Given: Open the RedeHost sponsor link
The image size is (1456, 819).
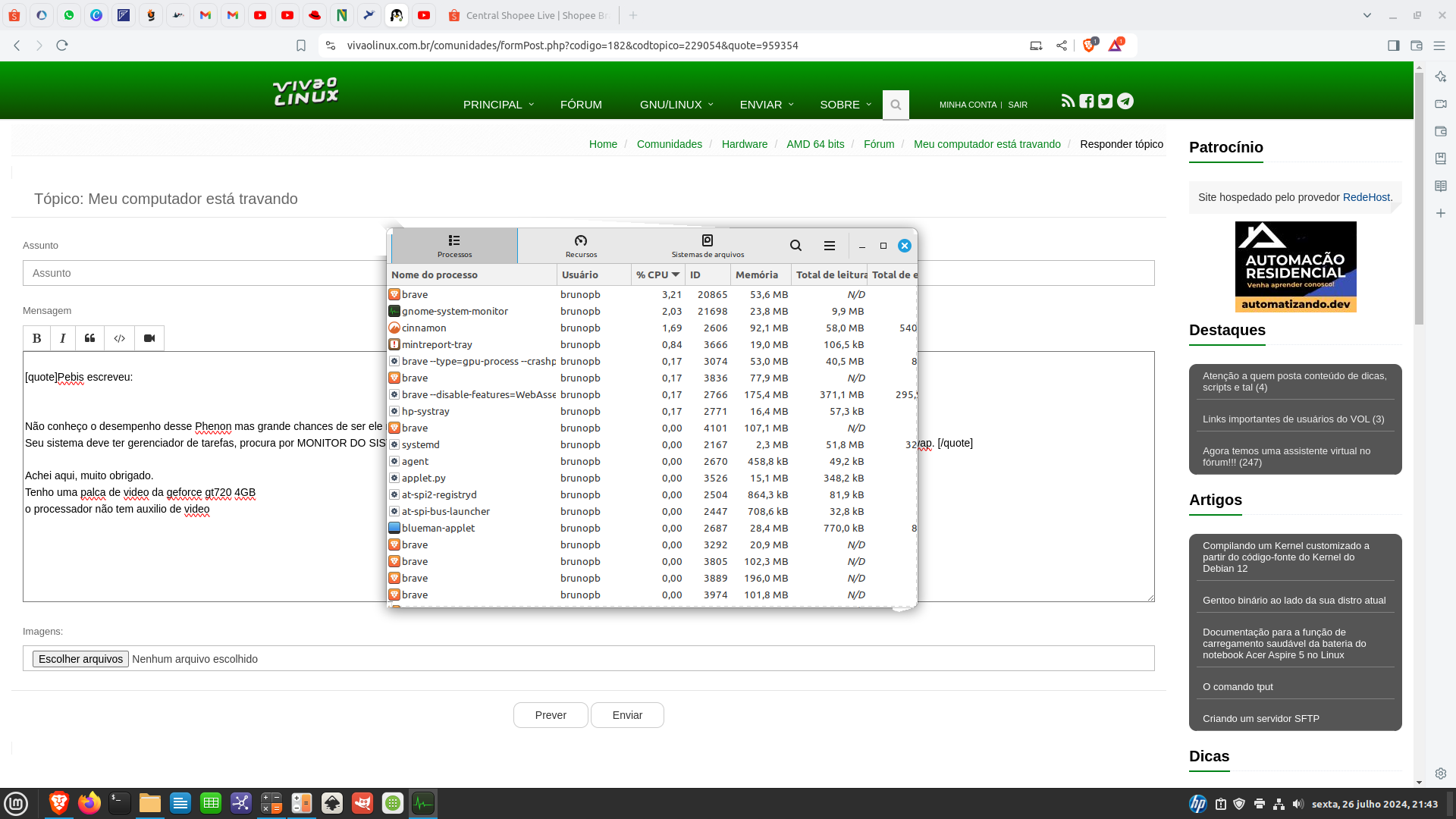Looking at the screenshot, I should (x=1367, y=197).
